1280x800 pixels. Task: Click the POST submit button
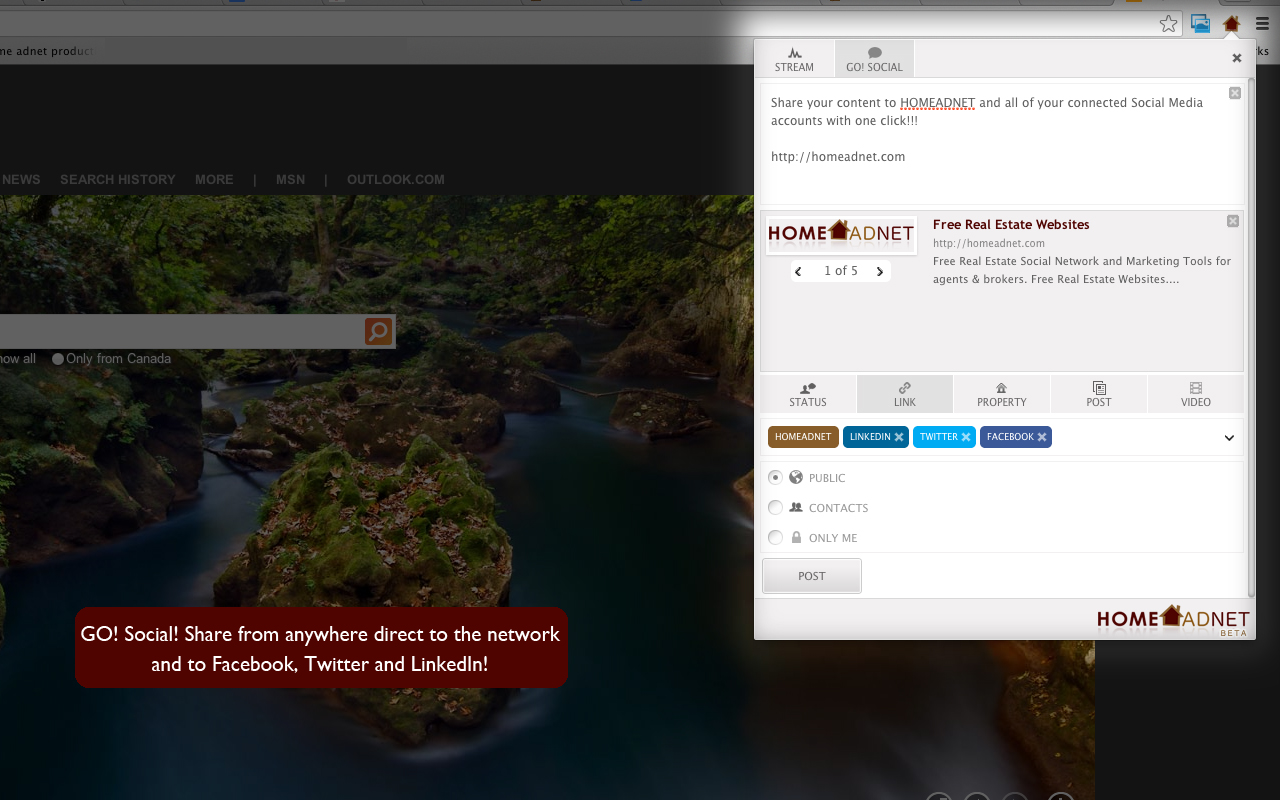pyautogui.click(x=812, y=576)
